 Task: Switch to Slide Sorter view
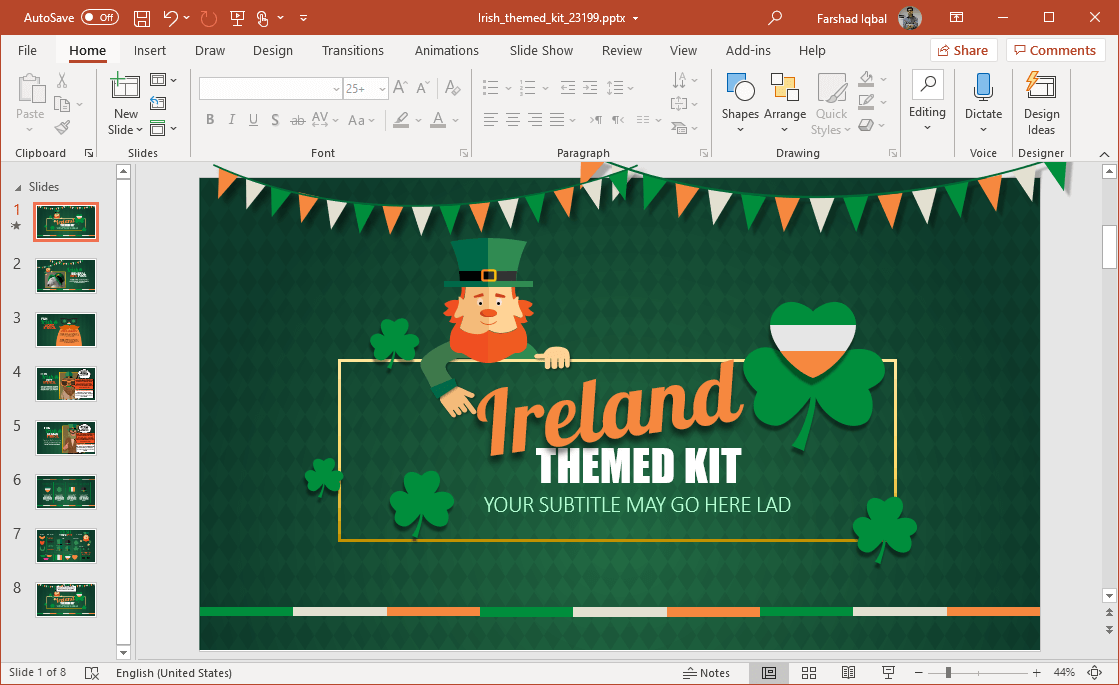point(809,673)
